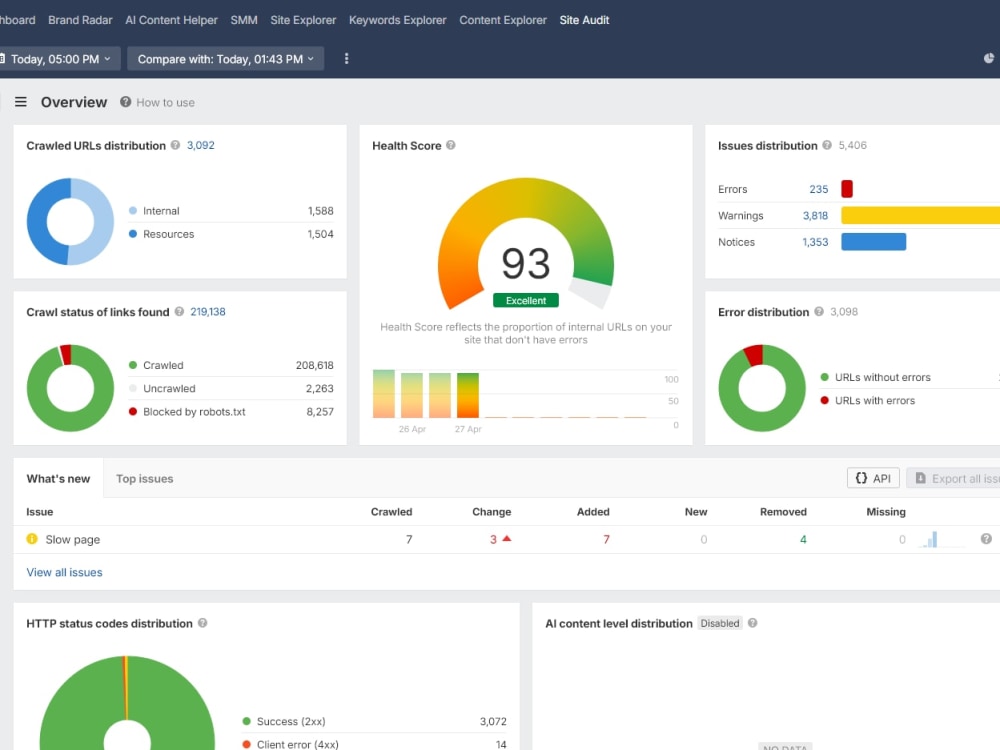Click the Added value 7 in Slow page row
Screen dimensions: 1000x750
[x=607, y=540]
